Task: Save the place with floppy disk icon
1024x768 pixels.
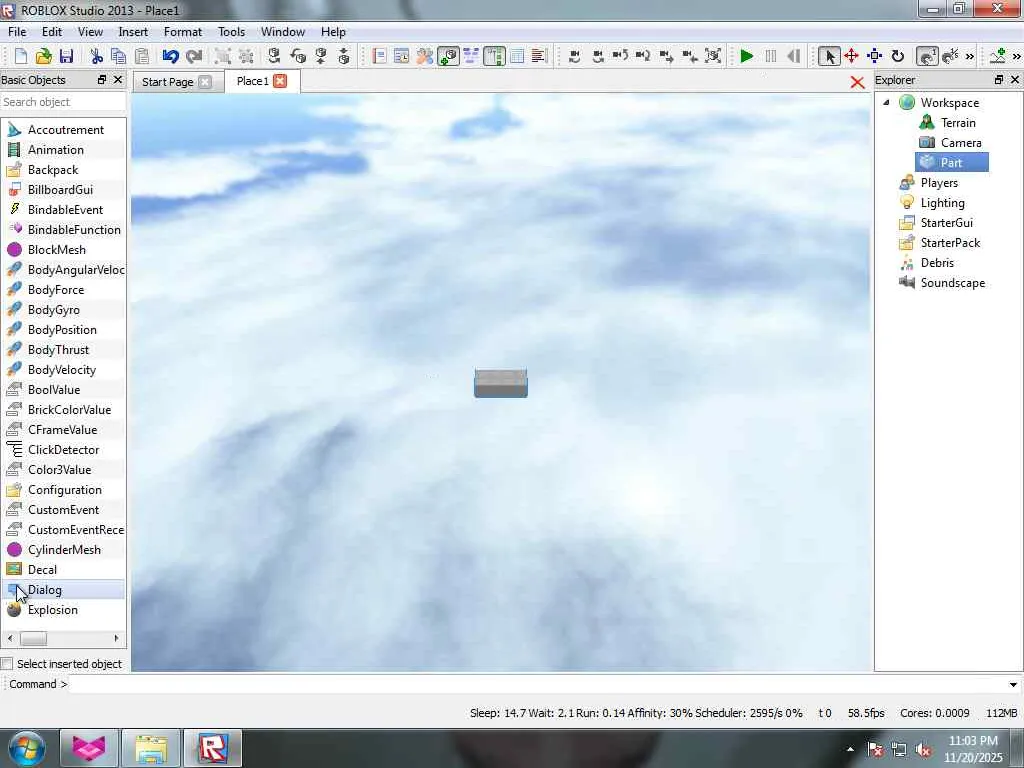Action: [66, 56]
